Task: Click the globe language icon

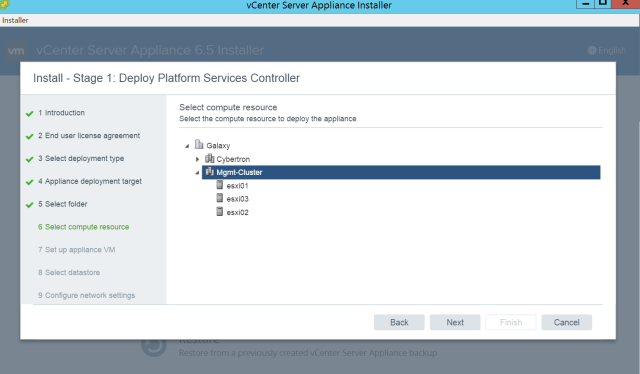Action: pos(592,50)
